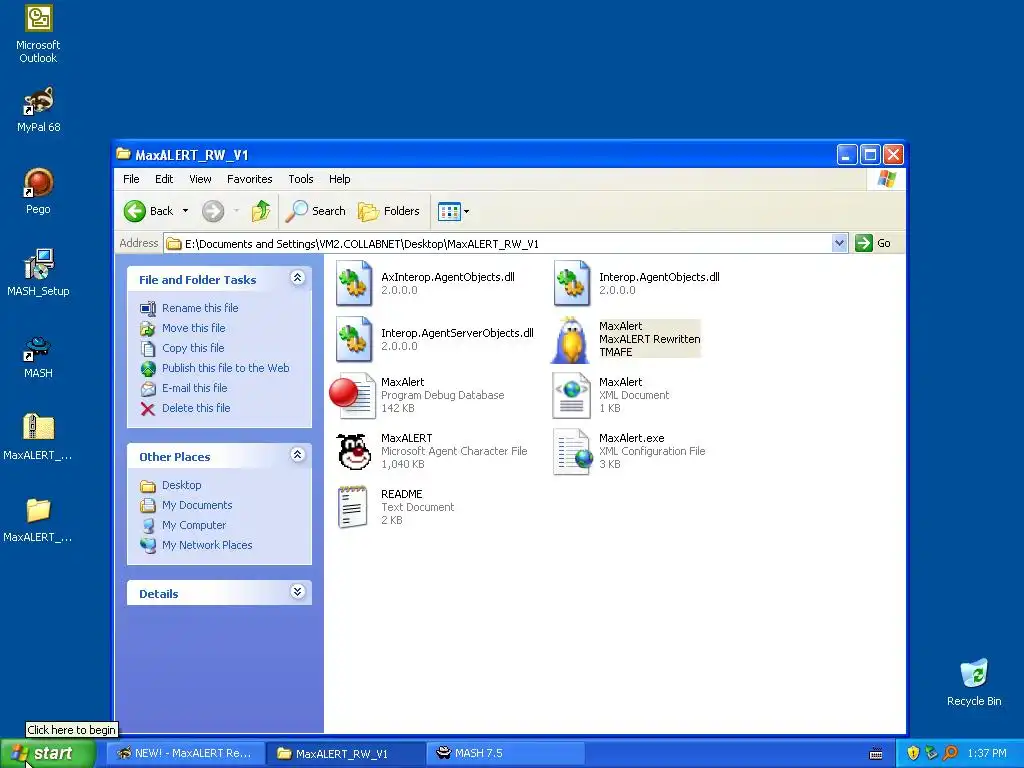
Task: Open the View menu
Action: tap(200, 179)
